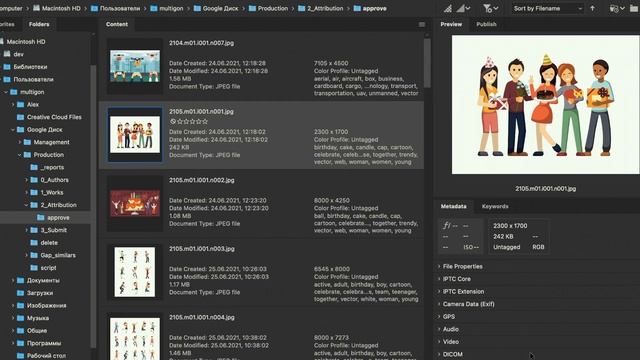Switch to the Content tab

click(x=117, y=24)
